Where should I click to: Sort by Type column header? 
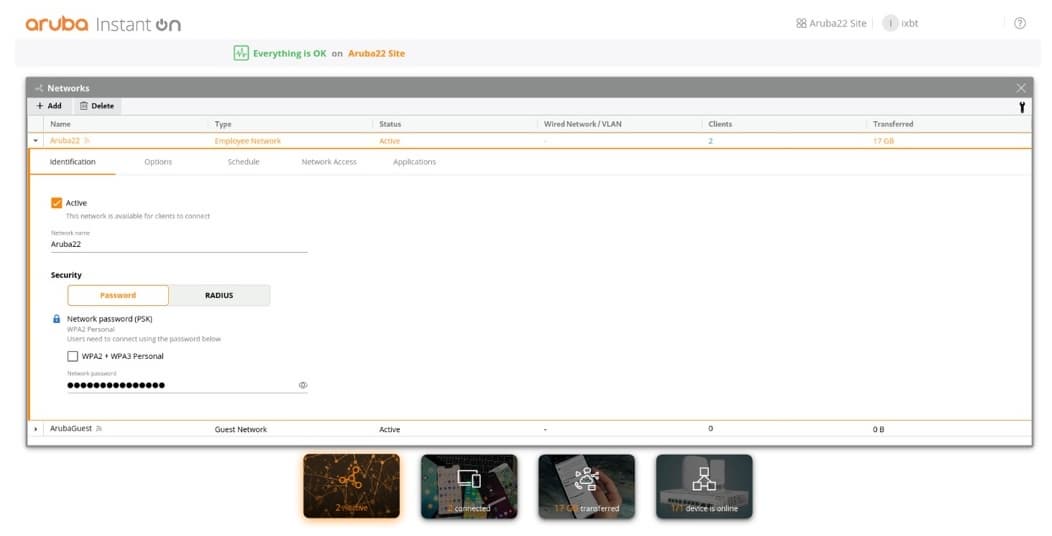223,124
